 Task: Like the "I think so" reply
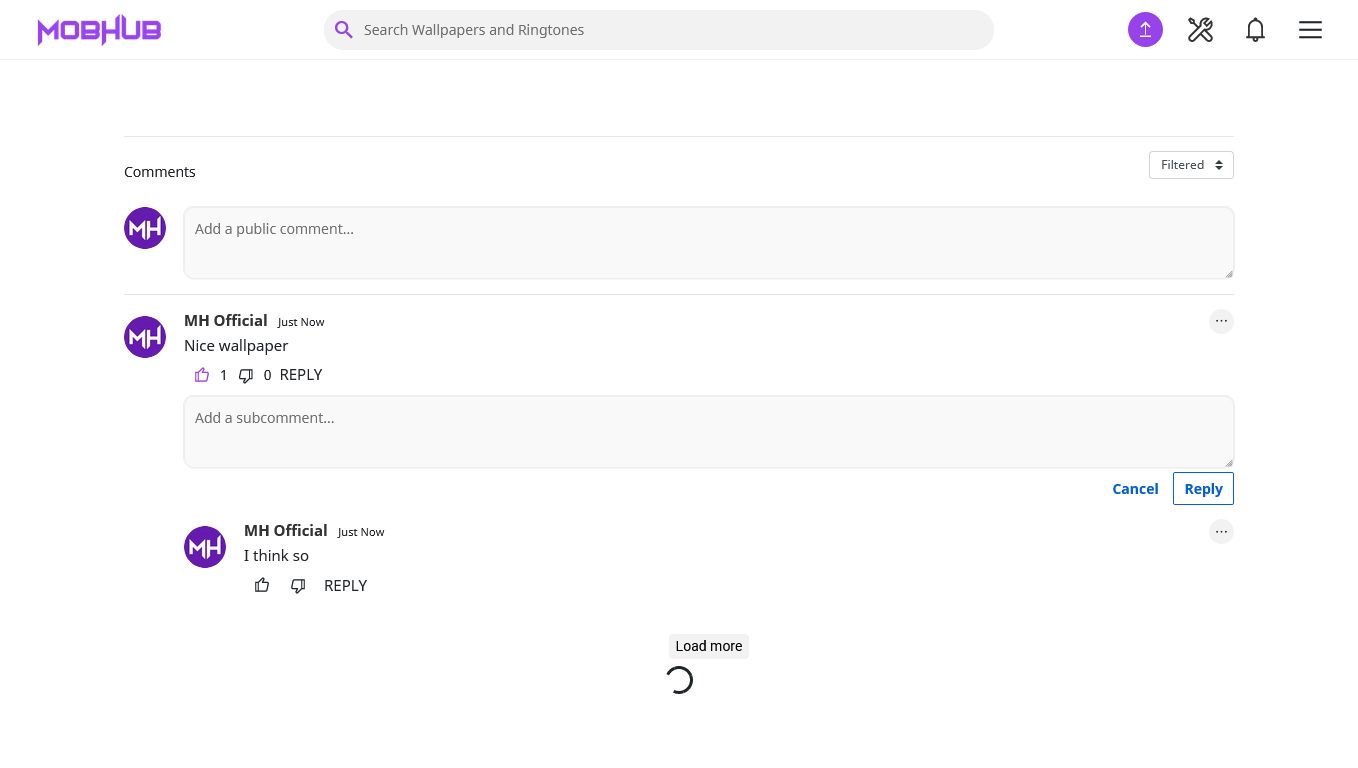pyautogui.click(x=262, y=586)
